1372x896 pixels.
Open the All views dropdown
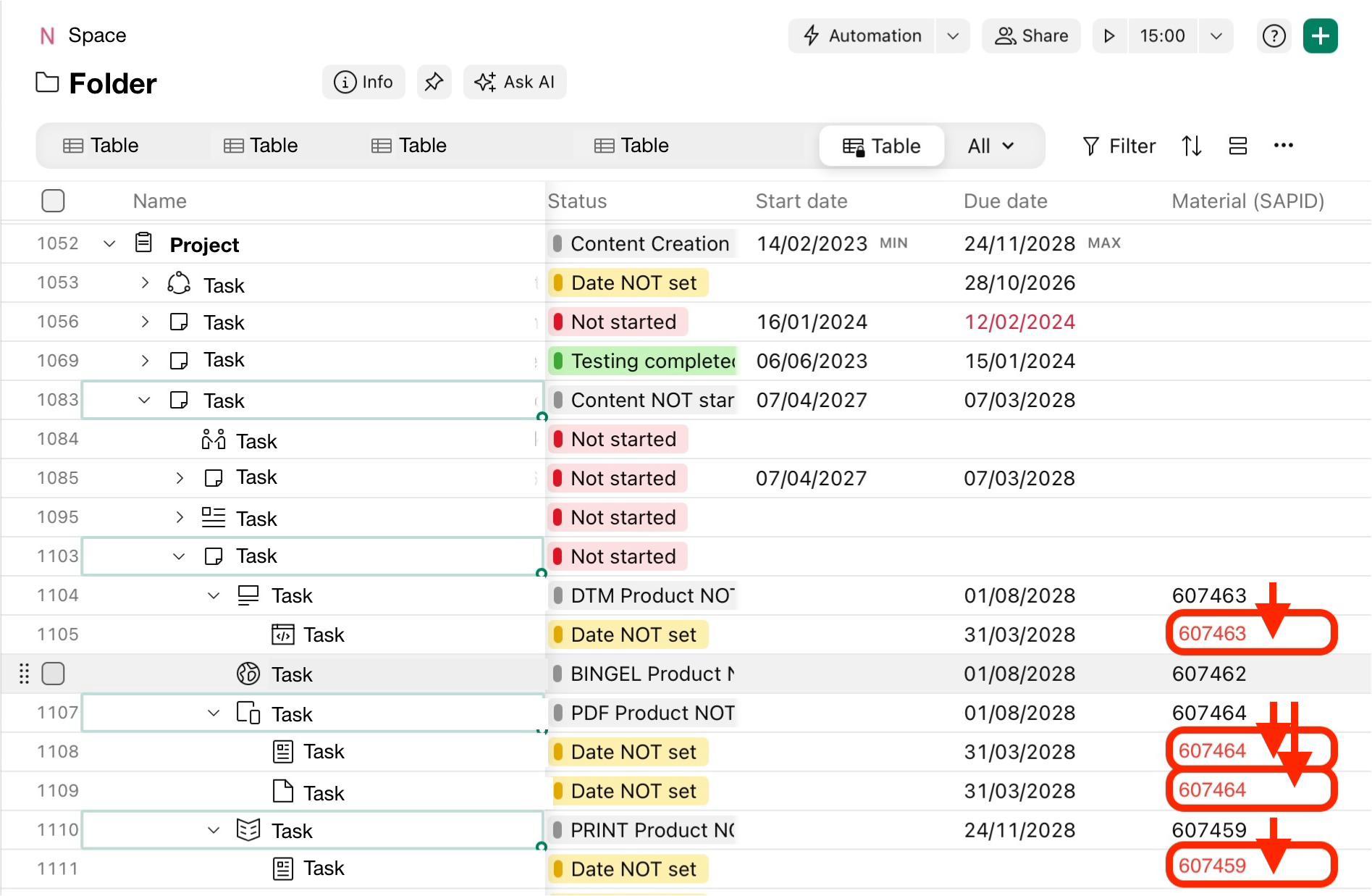pos(990,146)
